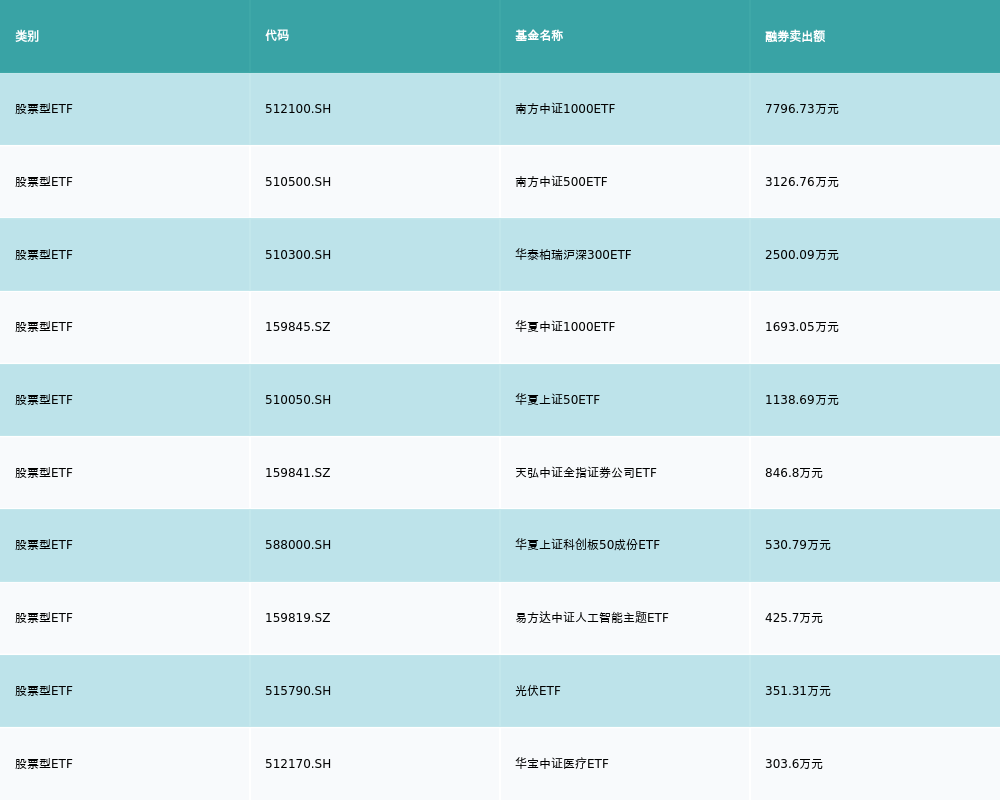Image resolution: width=1000 pixels, height=800 pixels.
Task: Select fund code 159845.SZ
Action: (x=298, y=327)
